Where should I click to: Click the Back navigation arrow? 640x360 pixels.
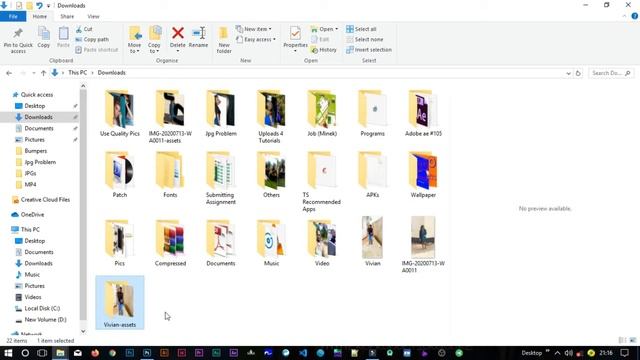(x=9, y=73)
